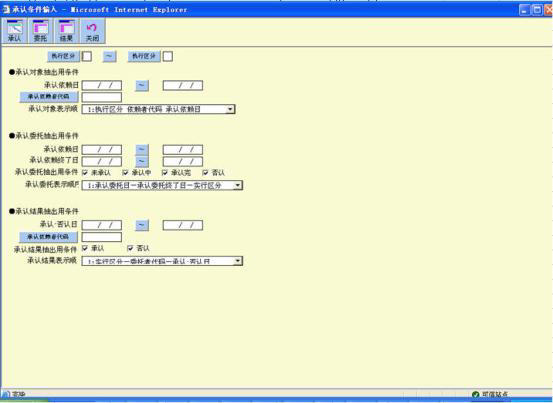This screenshot has width=553, height=403.
Task: Click the 承认·否认日 end date field
Action: pos(183,225)
